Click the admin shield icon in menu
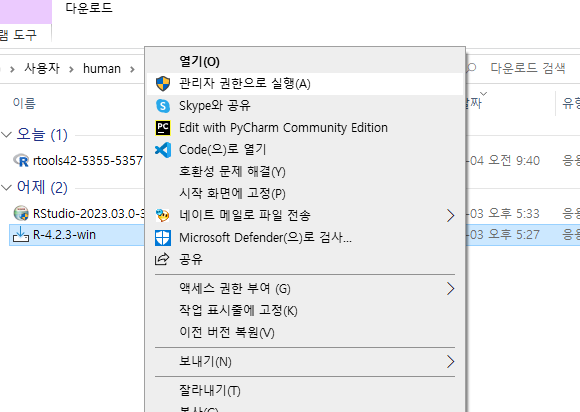 click(163, 84)
